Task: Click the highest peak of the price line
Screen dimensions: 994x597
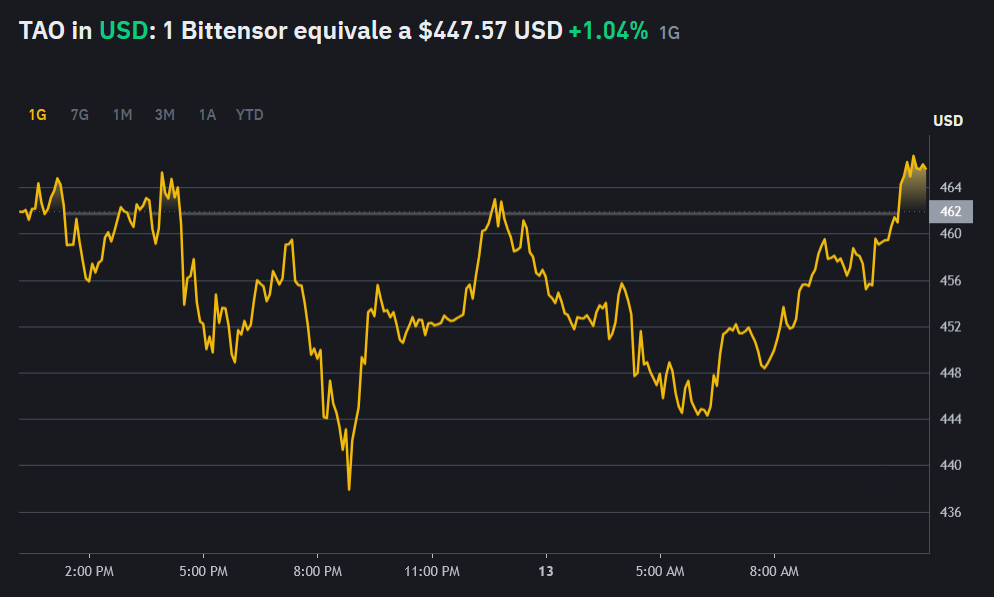Action: point(913,156)
